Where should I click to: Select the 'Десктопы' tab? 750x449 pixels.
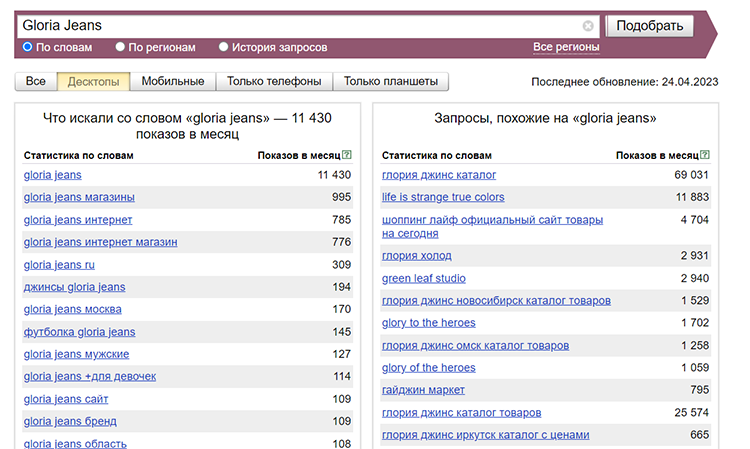(93, 82)
